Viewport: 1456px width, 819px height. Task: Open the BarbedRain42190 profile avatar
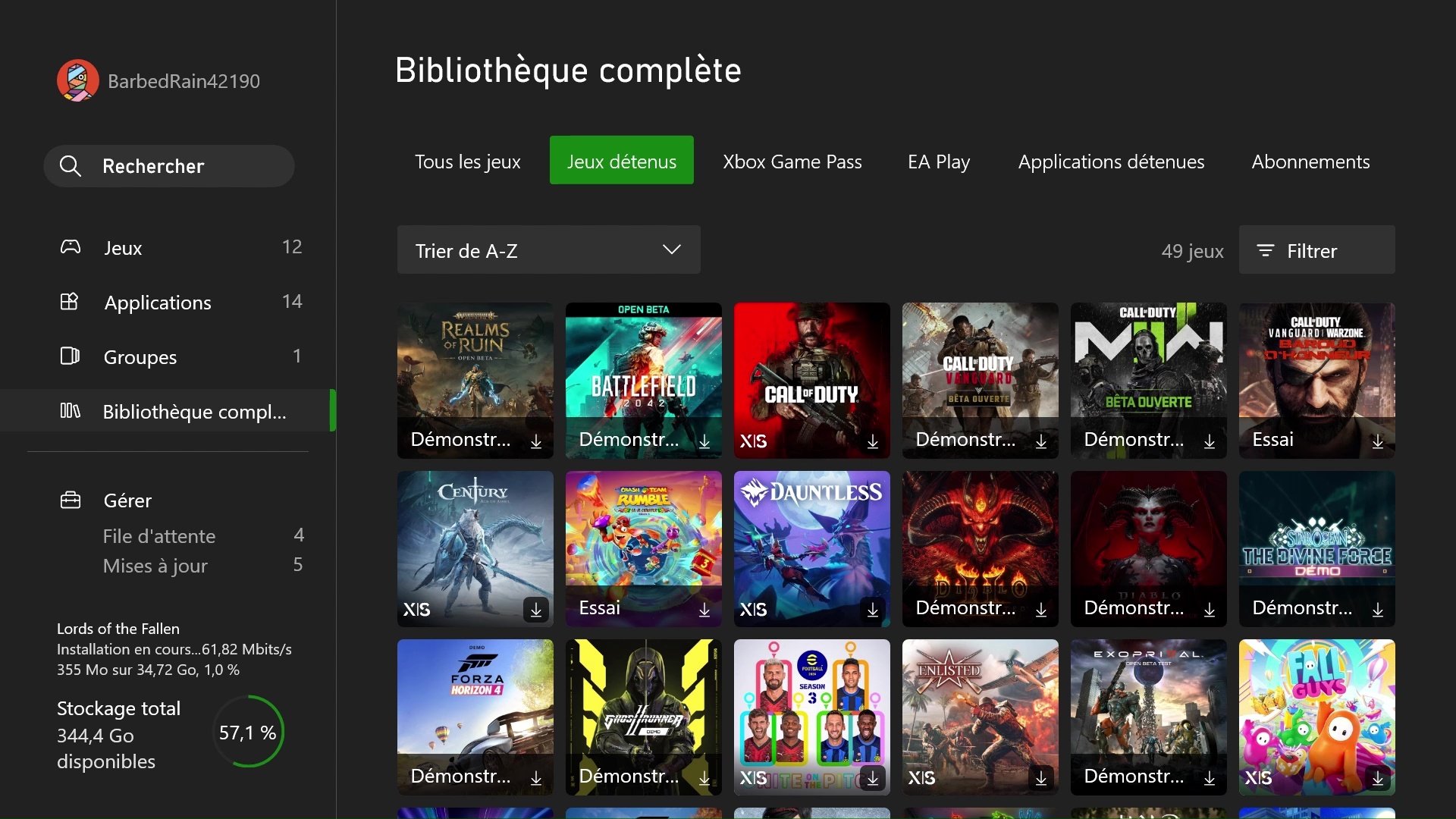(x=78, y=80)
